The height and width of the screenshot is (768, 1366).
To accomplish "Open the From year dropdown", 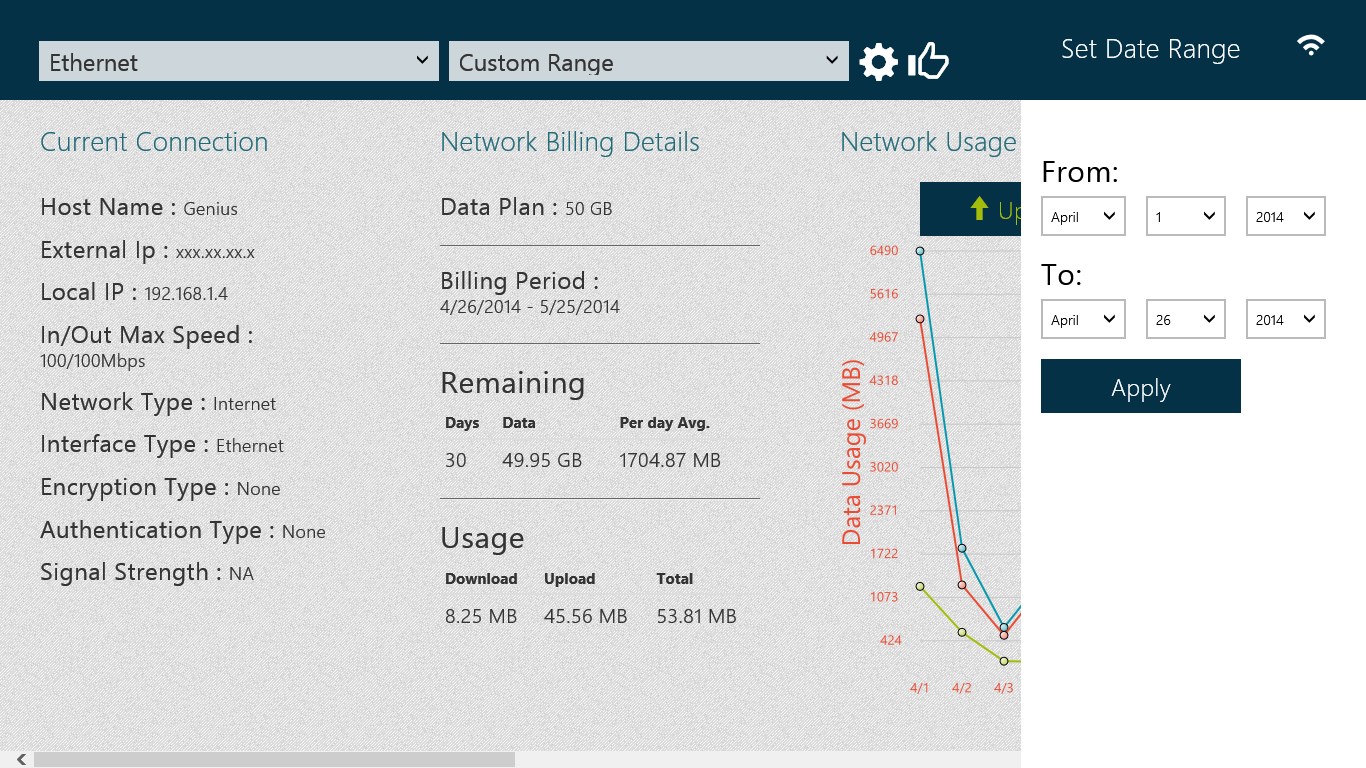I will (x=1285, y=217).
